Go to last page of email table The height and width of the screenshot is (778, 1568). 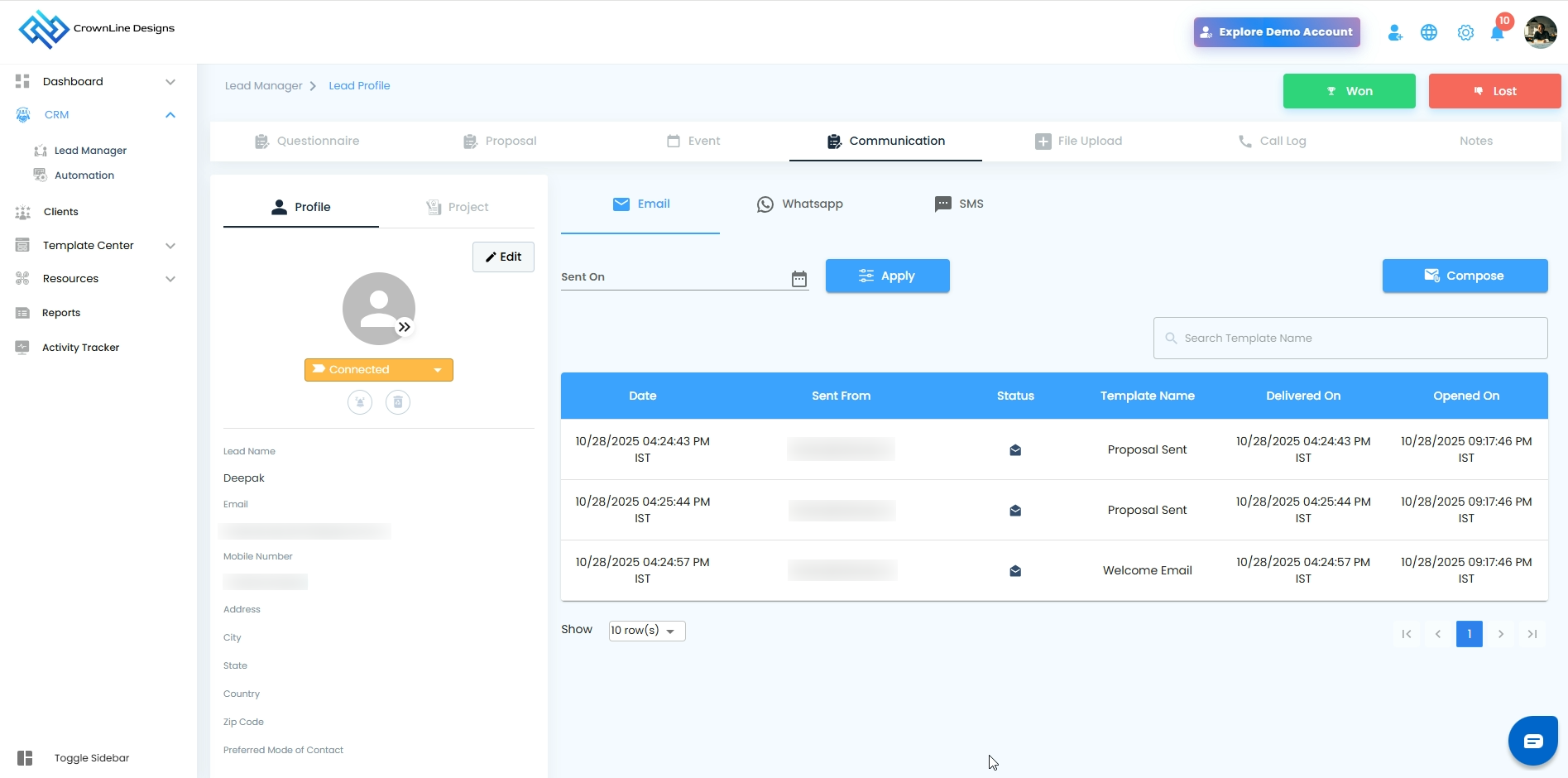click(x=1532, y=634)
